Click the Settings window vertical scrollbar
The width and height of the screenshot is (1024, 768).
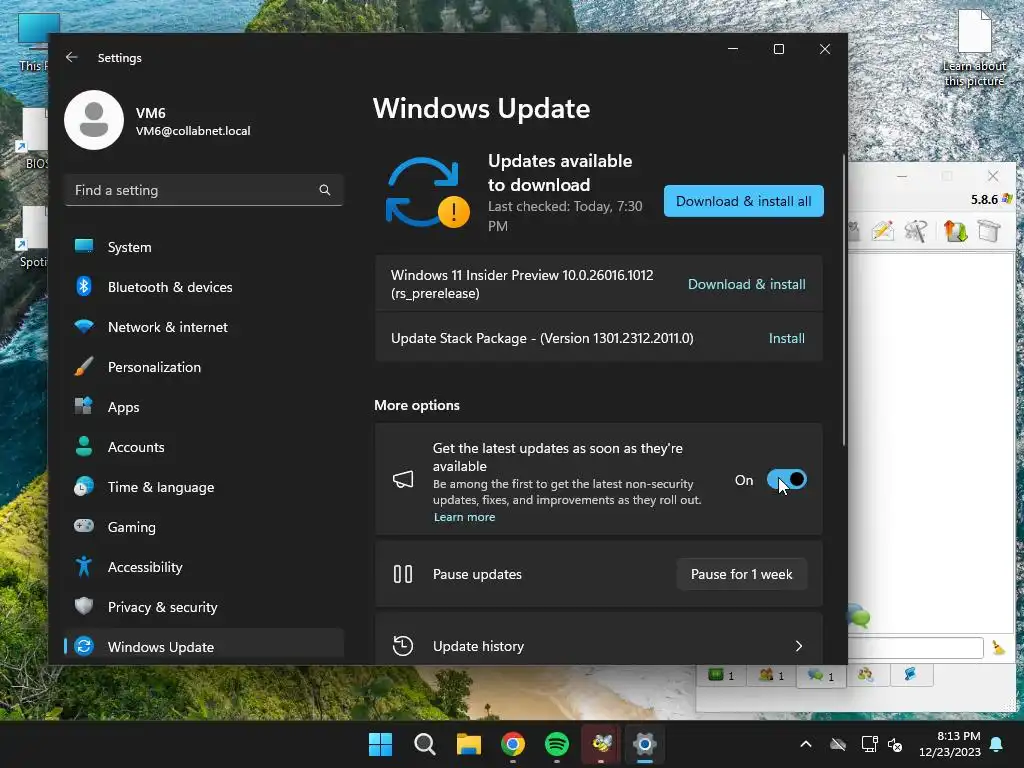(844, 300)
